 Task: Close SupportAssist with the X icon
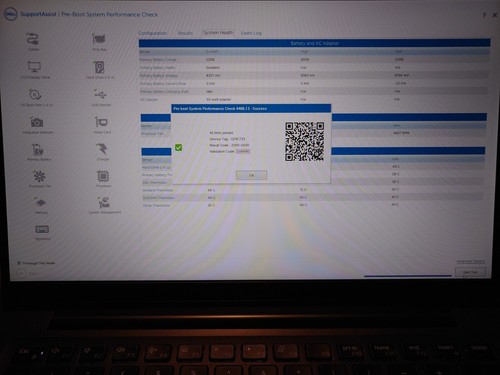(495, 15)
